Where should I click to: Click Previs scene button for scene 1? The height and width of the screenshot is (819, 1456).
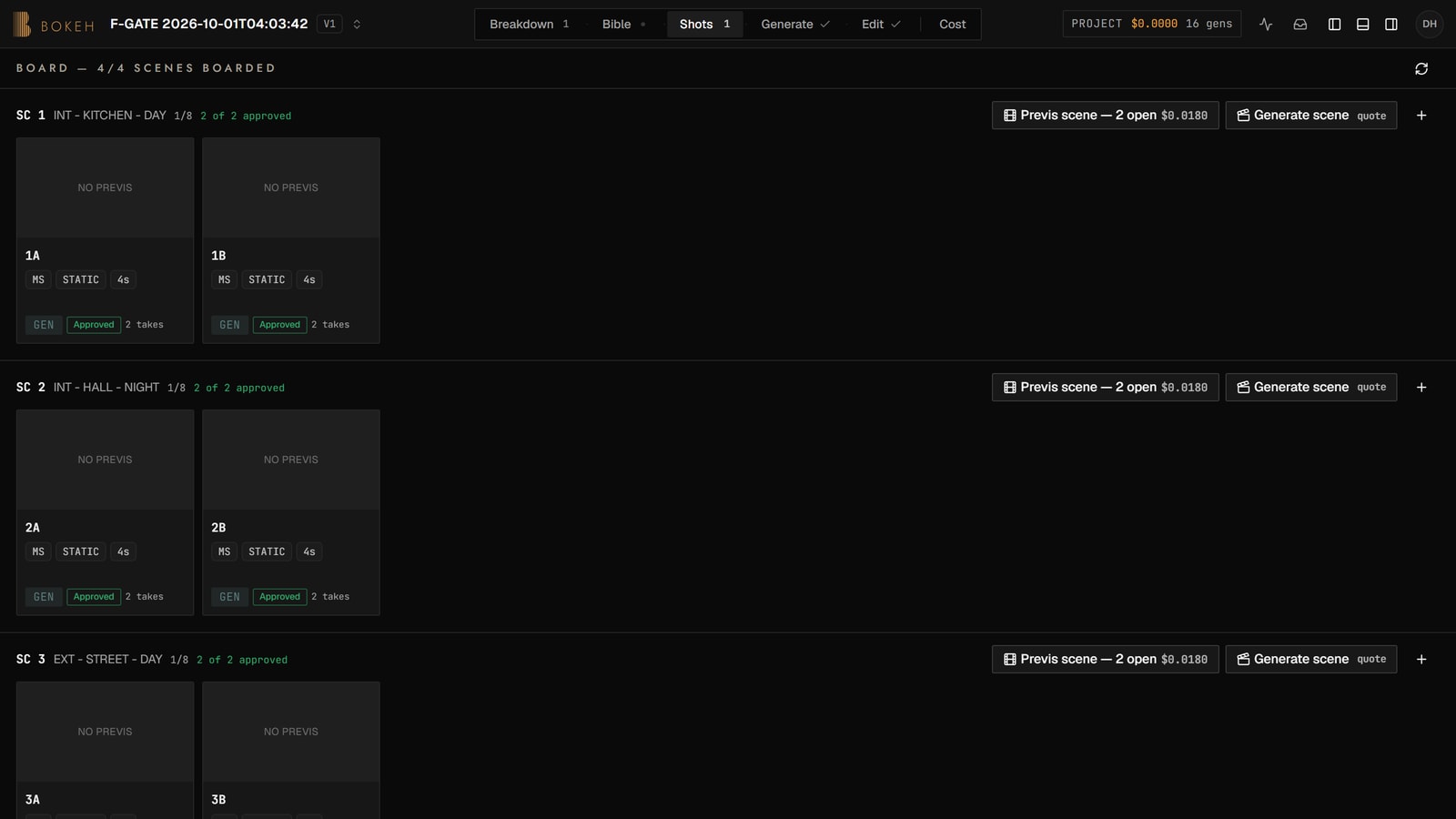coord(1106,116)
